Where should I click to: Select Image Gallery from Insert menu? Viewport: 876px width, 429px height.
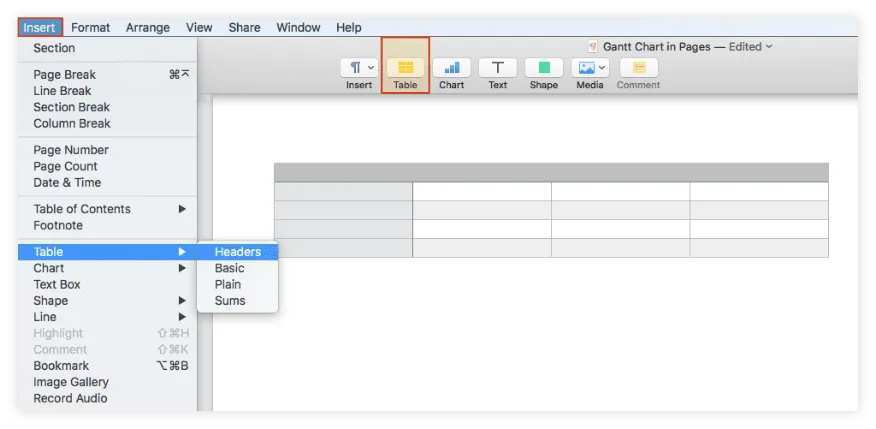[70, 382]
